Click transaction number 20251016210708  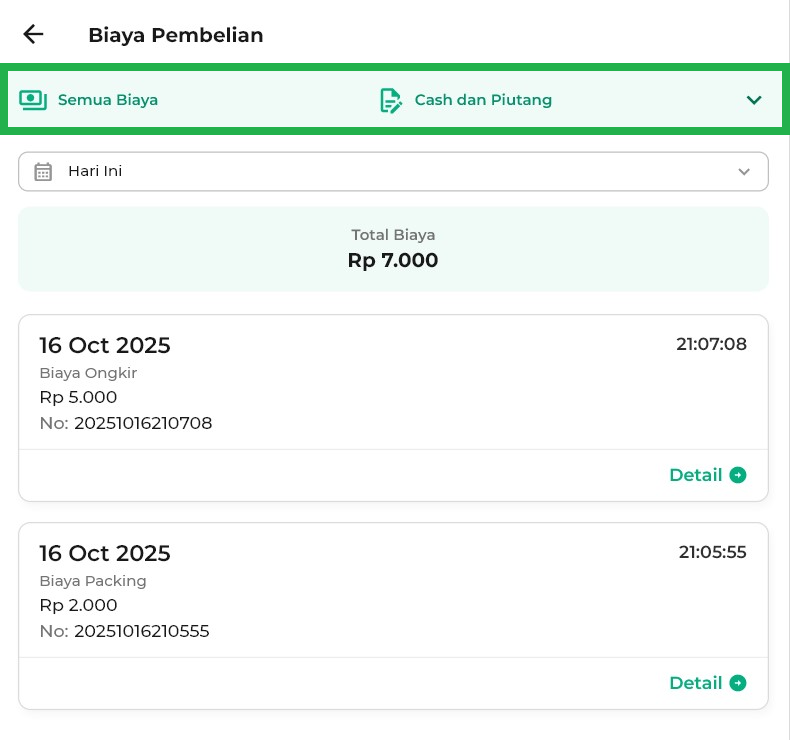[x=142, y=423]
